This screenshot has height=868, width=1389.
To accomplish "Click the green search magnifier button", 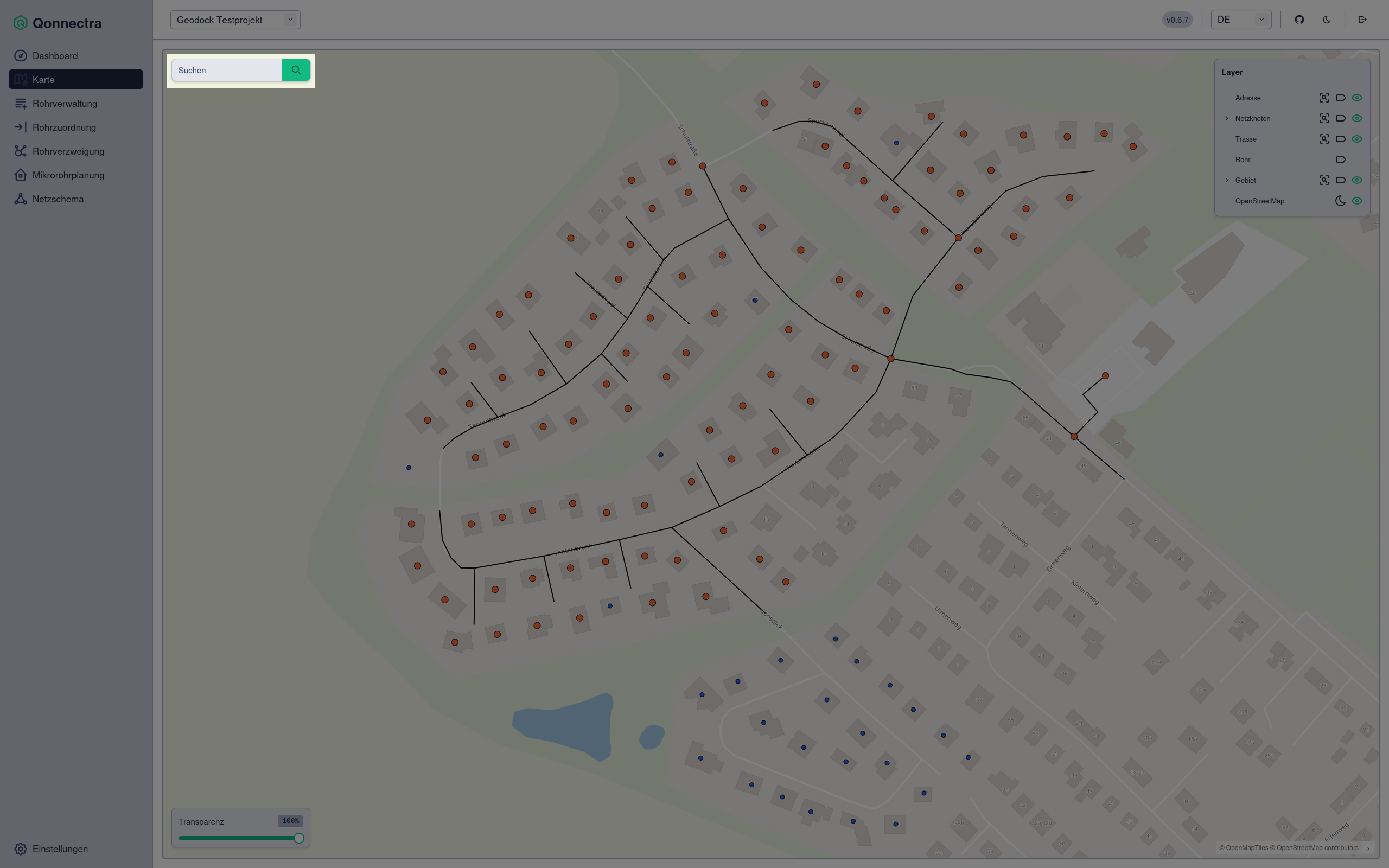I will (296, 70).
